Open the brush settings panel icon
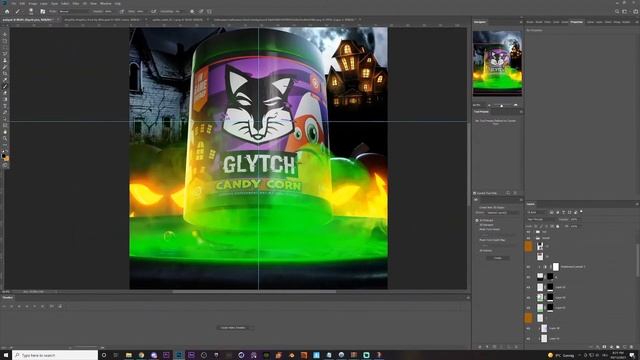This screenshot has width=640, height=360. 43,11
